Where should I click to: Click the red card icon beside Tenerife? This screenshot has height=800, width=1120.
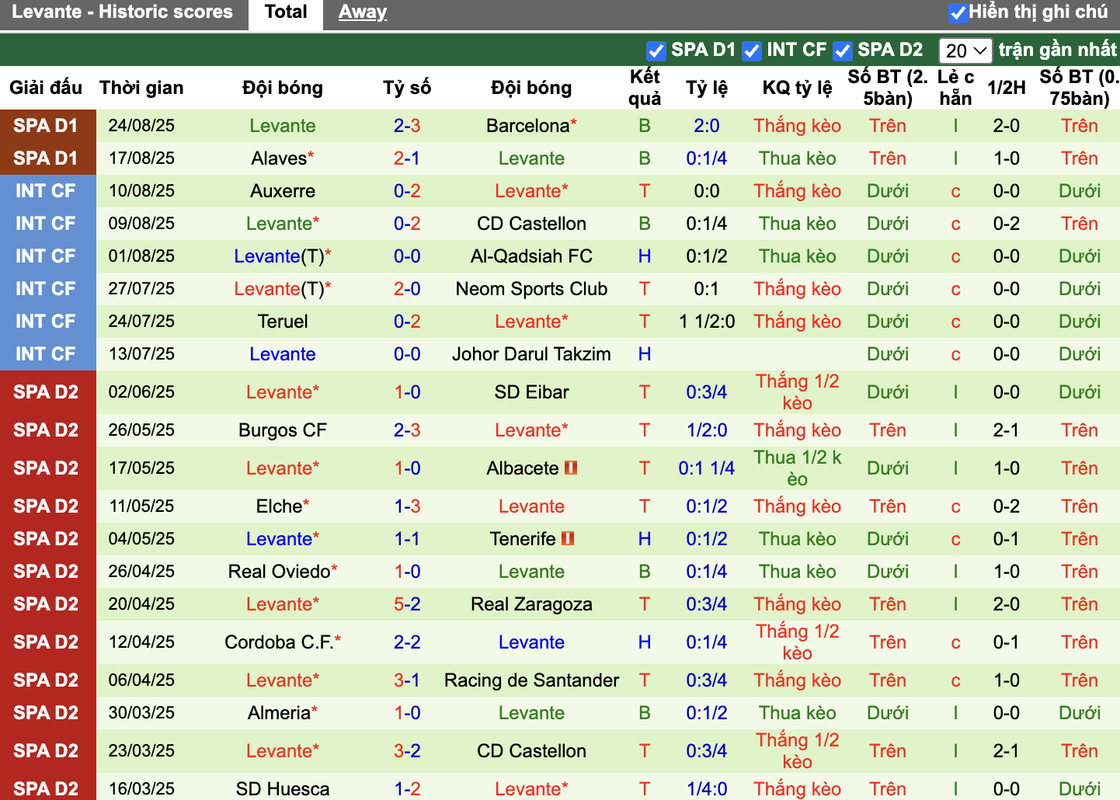point(568,538)
